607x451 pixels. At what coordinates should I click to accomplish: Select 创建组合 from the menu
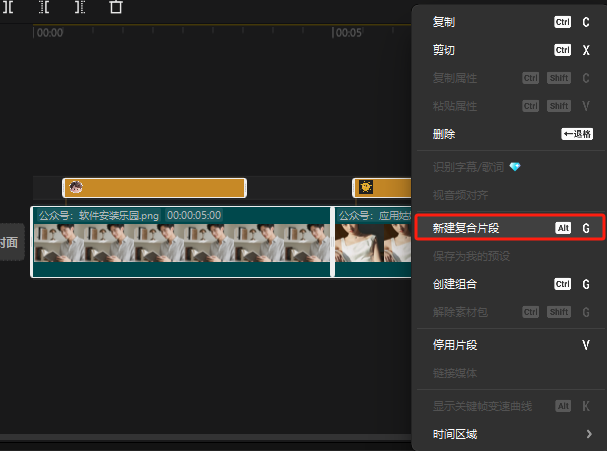(454, 284)
